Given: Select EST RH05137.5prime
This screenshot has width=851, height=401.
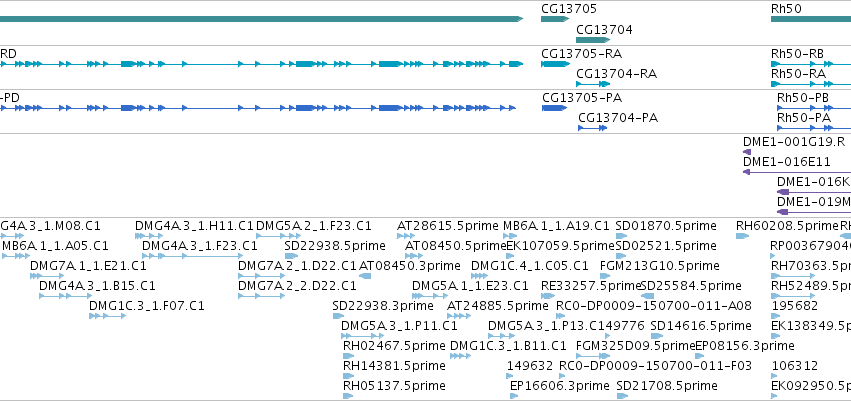Looking at the screenshot, I should 348,397.
